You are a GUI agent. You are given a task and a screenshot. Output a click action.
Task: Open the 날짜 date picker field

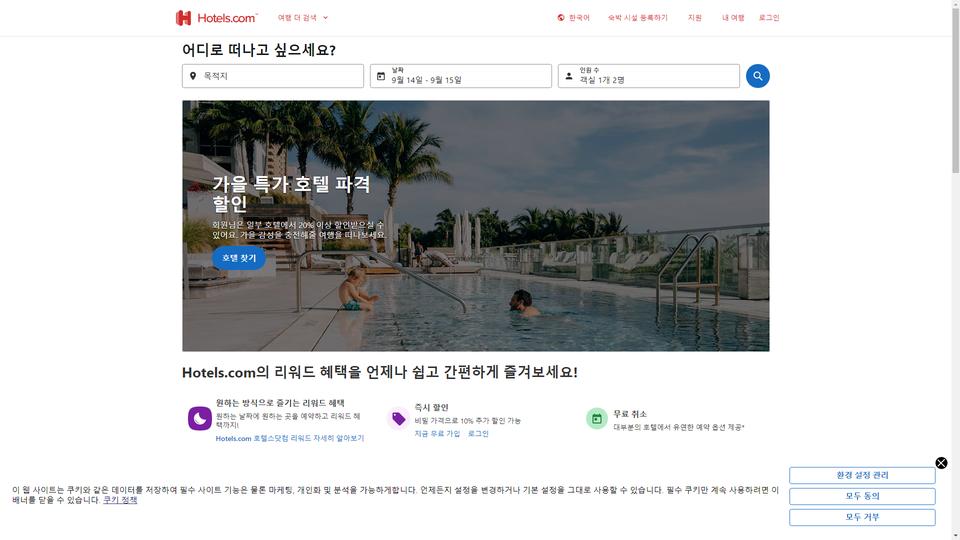pyautogui.click(x=460, y=76)
